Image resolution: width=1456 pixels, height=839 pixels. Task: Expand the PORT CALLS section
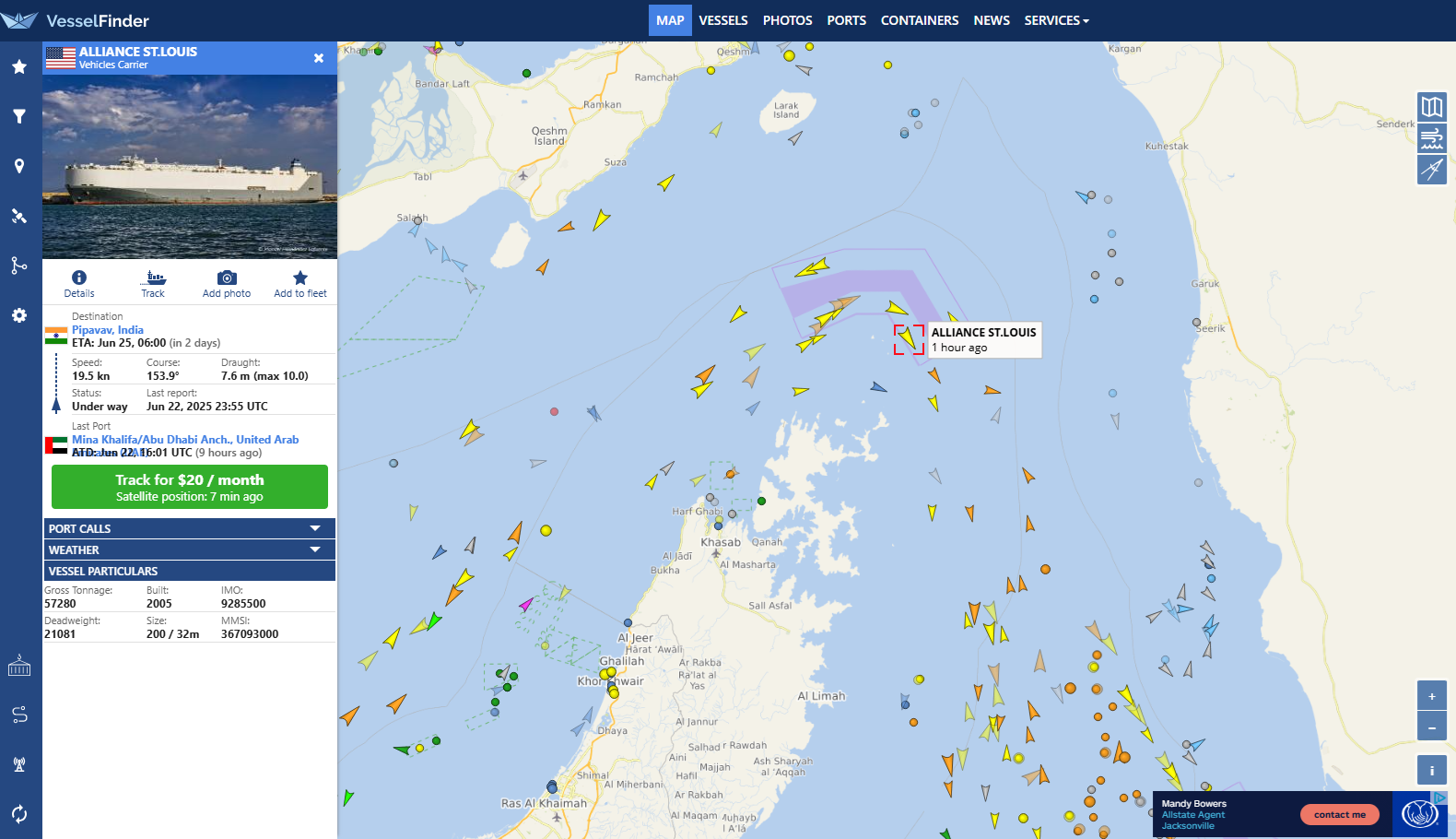[x=190, y=528]
